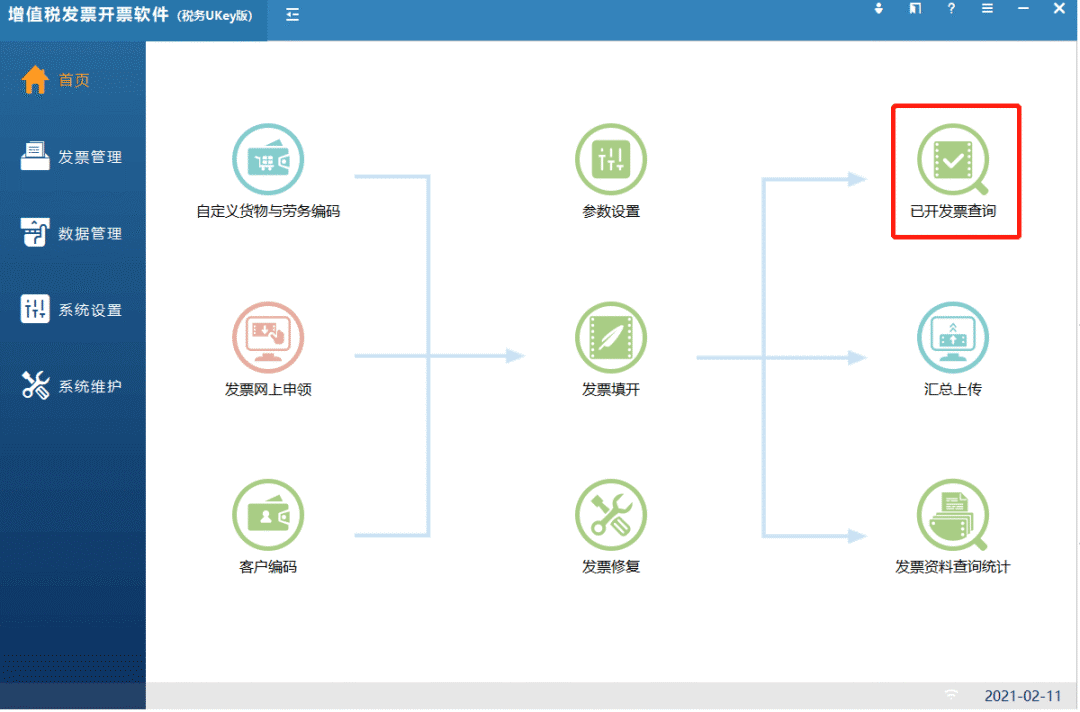The width and height of the screenshot is (1080, 712).
Task: Minimize the invoicing software window
Action: click(x=1024, y=8)
